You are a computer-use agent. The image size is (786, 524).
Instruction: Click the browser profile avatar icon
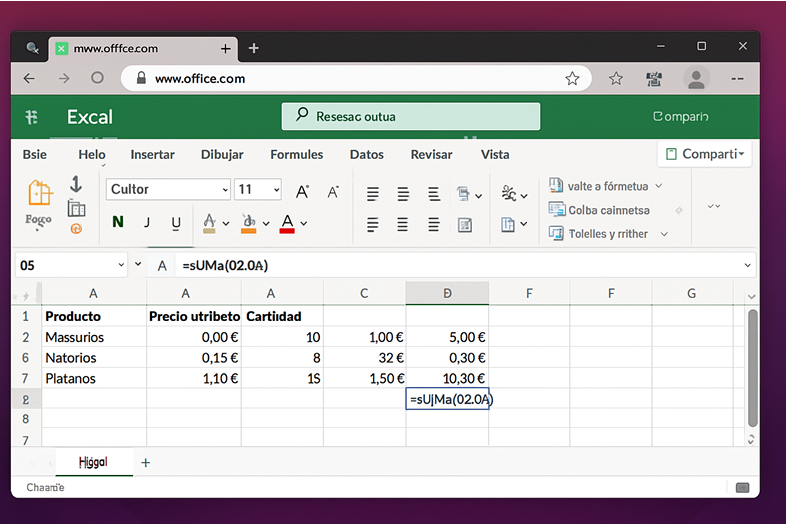696,79
